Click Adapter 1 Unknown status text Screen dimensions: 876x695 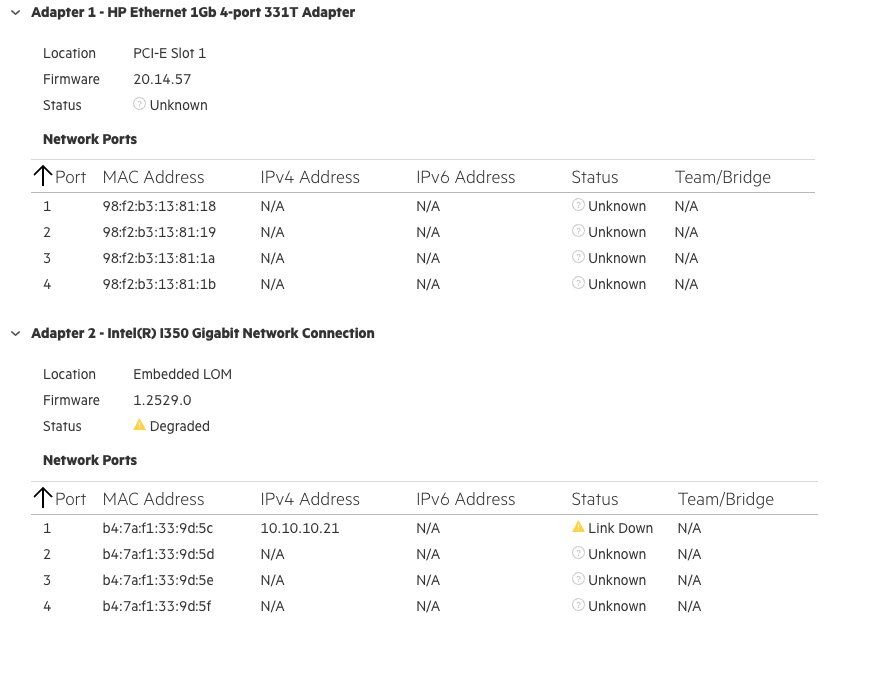coord(178,105)
